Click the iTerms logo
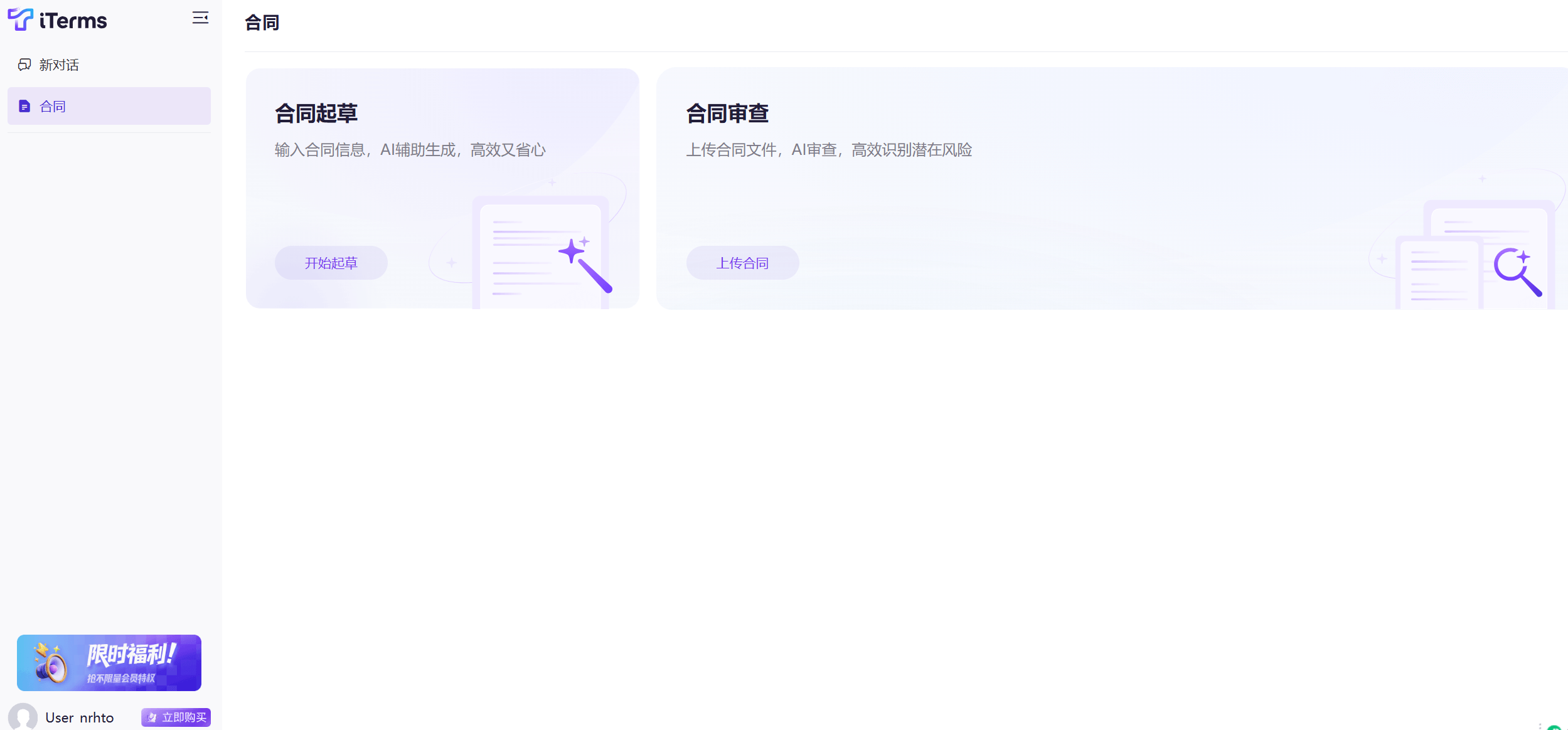This screenshot has height=730, width=1568. [x=58, y=19]
